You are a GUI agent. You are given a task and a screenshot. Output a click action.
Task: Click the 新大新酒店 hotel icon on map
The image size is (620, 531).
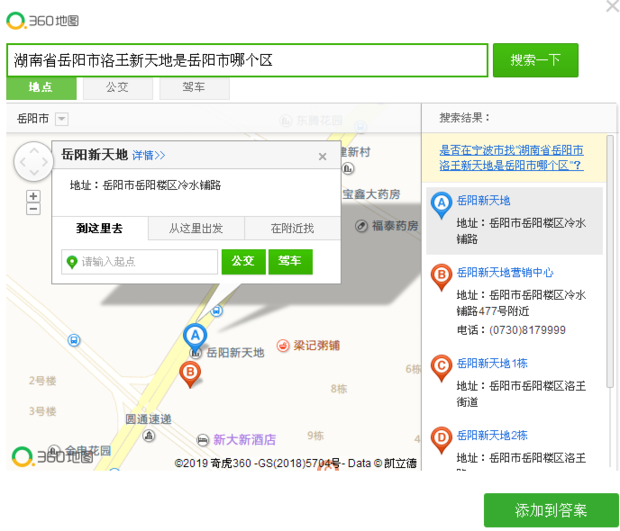click(203, 440)
